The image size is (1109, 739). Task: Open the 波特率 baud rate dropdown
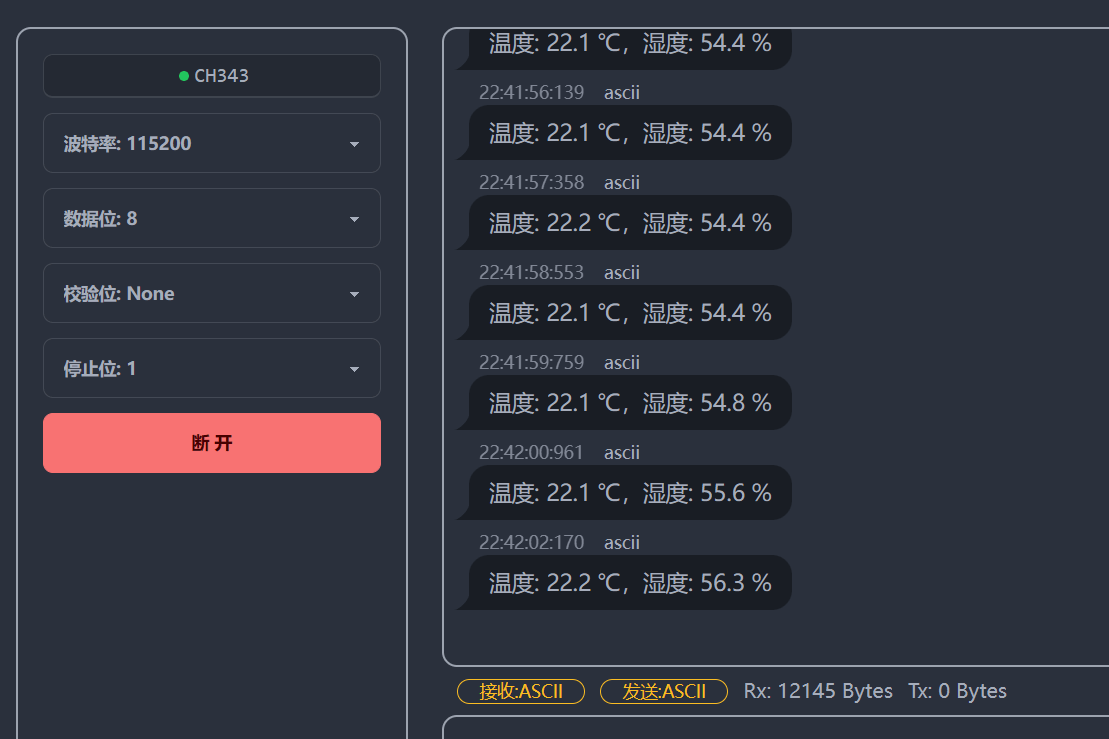point(211,143)
